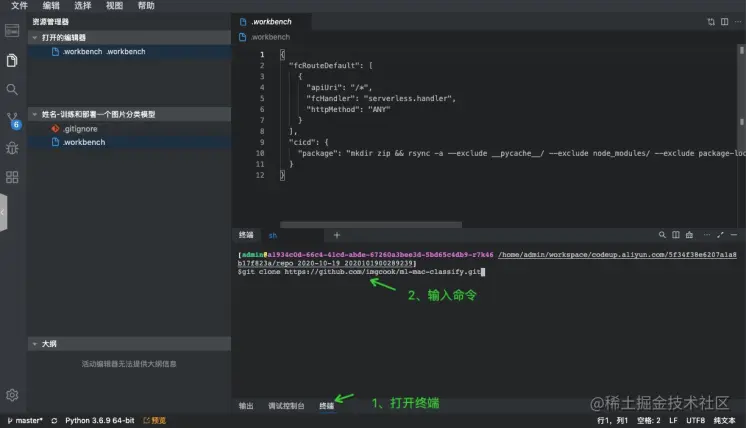Screen dimensions: 746x428
Task: Click the 行1, 列1 cursor position indicator
Action: pos(612,420)
